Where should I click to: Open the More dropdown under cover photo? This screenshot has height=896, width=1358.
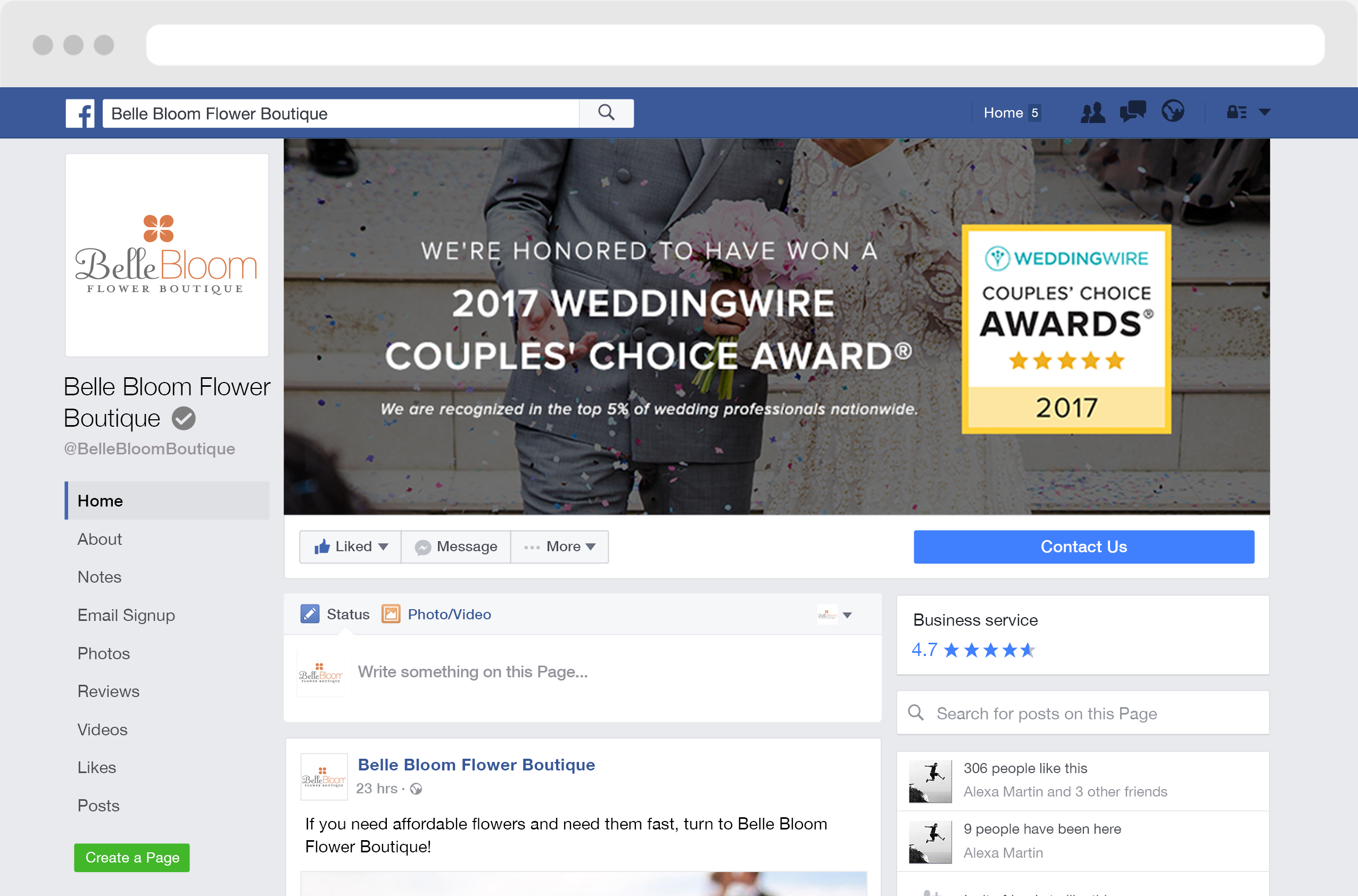point(560,547)
